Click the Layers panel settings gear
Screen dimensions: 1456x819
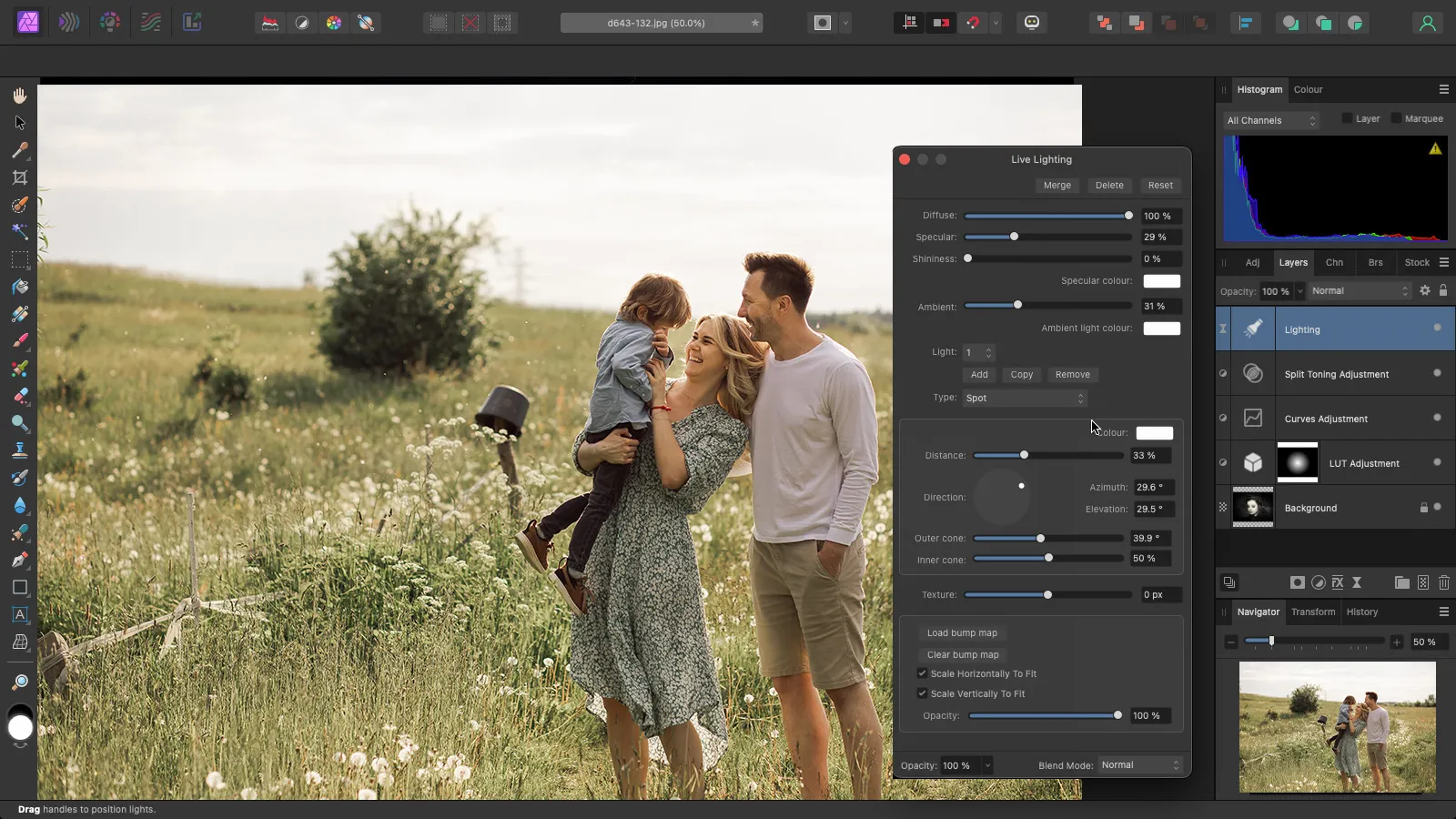click(1425, 291)
